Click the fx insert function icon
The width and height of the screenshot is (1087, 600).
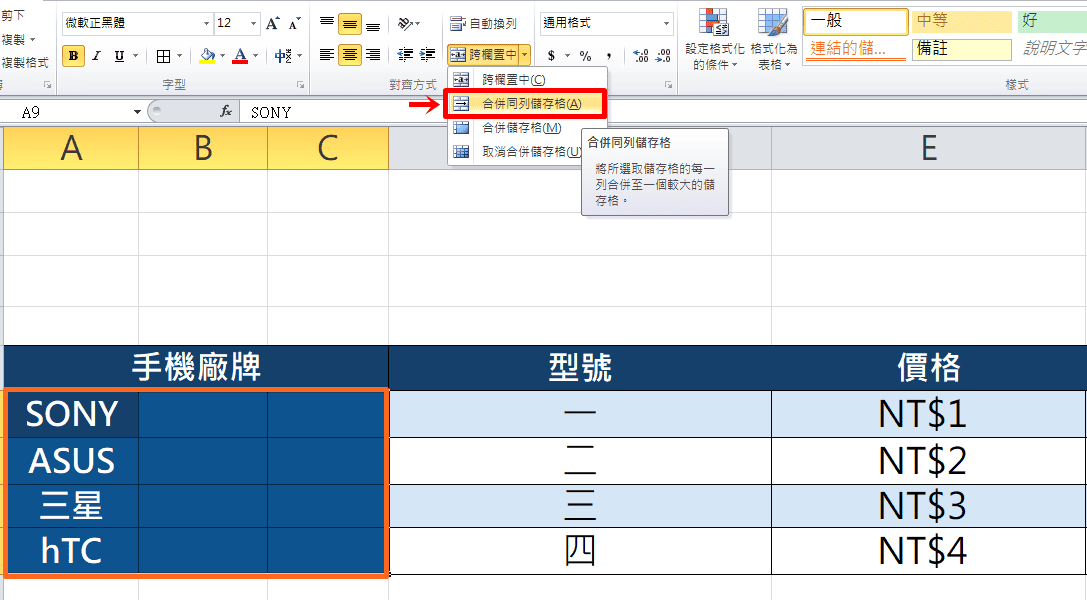pos(226,112)
